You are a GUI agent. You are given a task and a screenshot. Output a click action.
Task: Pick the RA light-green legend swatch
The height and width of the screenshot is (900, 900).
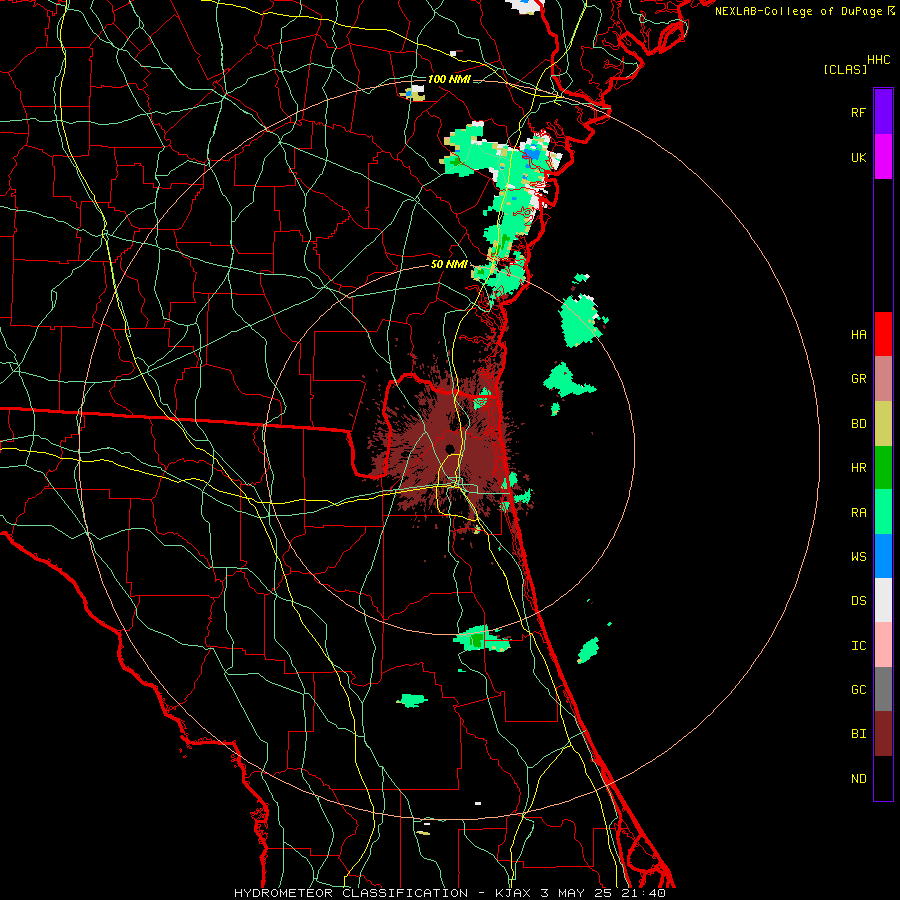883,512
